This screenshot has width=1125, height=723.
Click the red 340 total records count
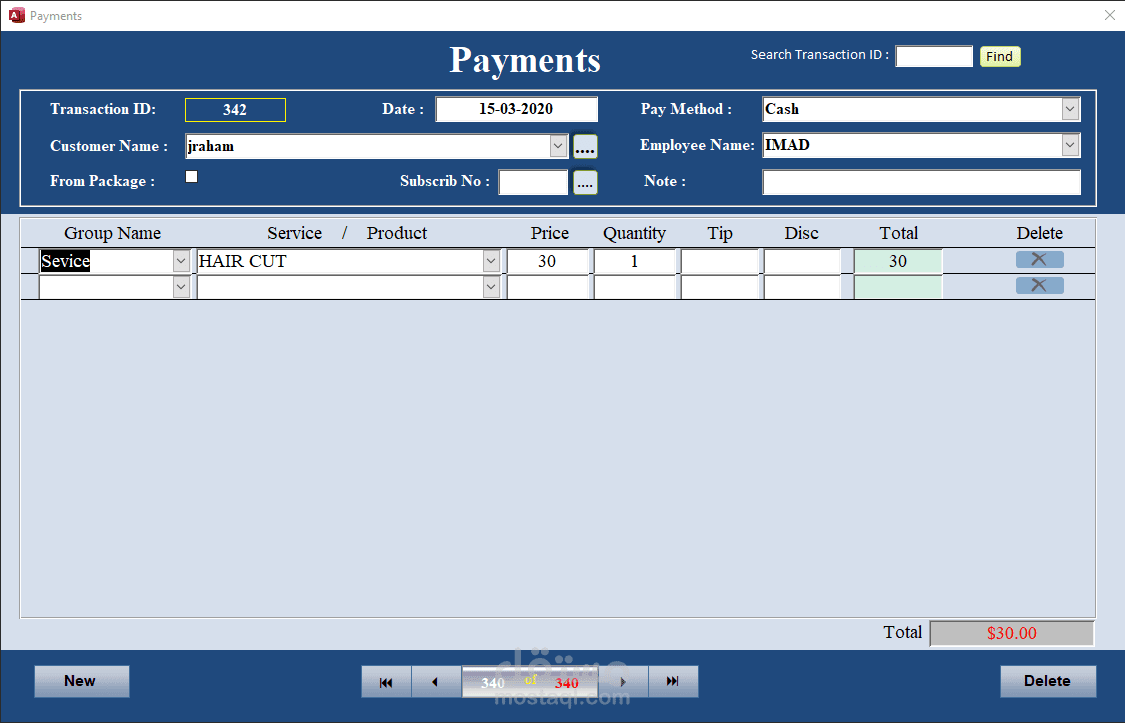[567, 683]
